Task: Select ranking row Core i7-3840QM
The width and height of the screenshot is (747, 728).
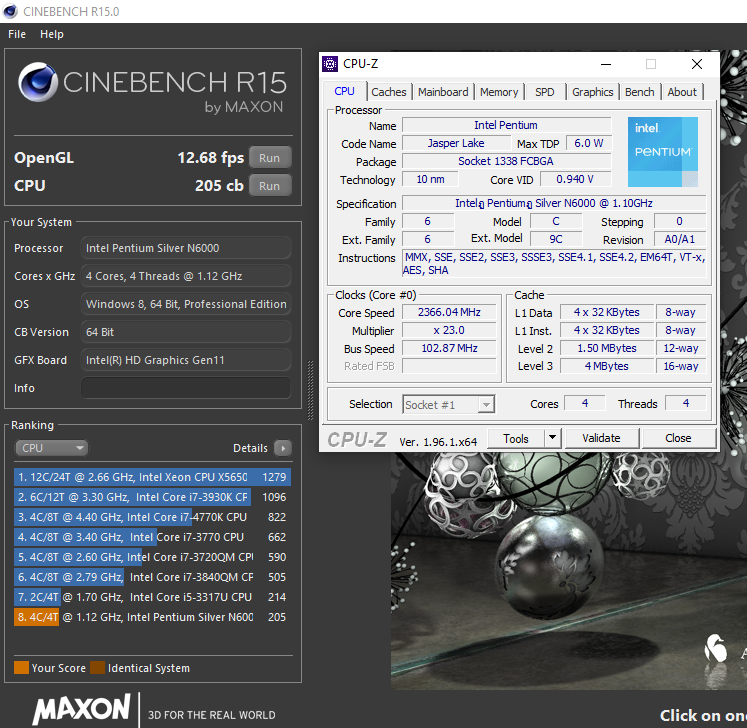Action: 152,577
